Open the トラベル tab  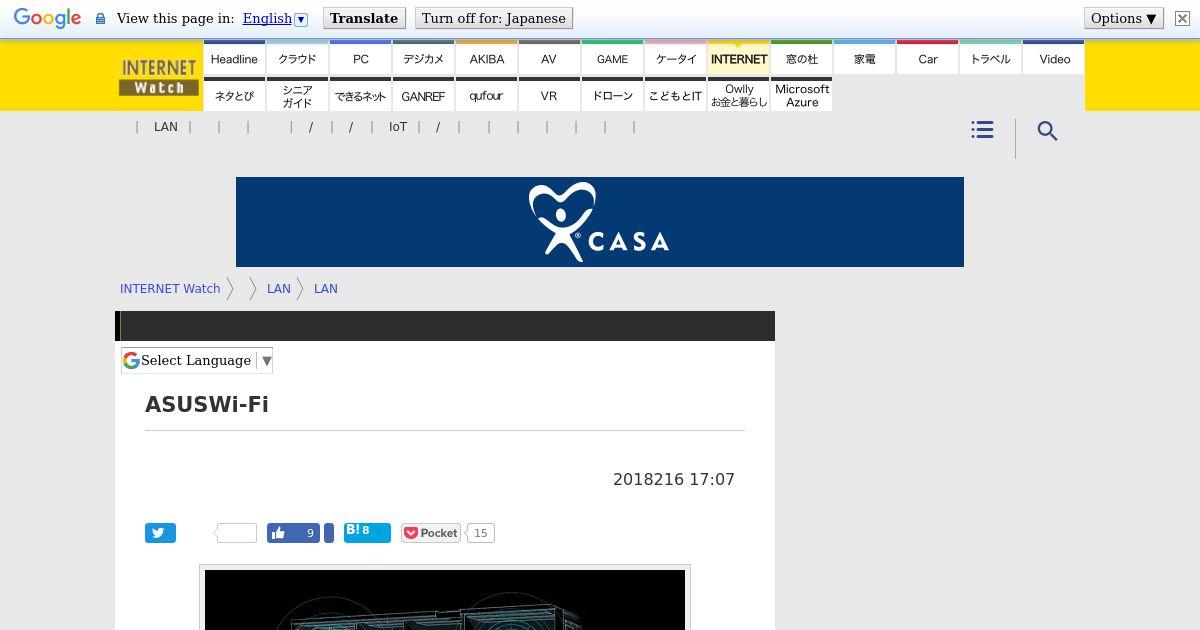(x=991, y=59)
